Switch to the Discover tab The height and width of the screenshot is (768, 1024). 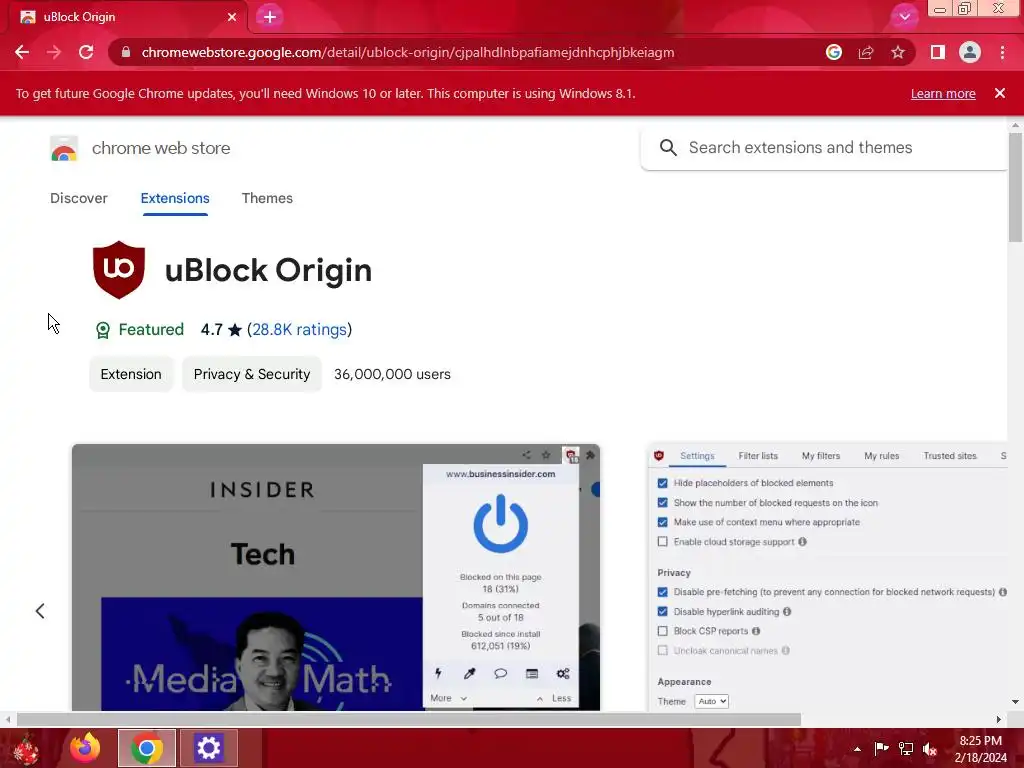(78, 198)
